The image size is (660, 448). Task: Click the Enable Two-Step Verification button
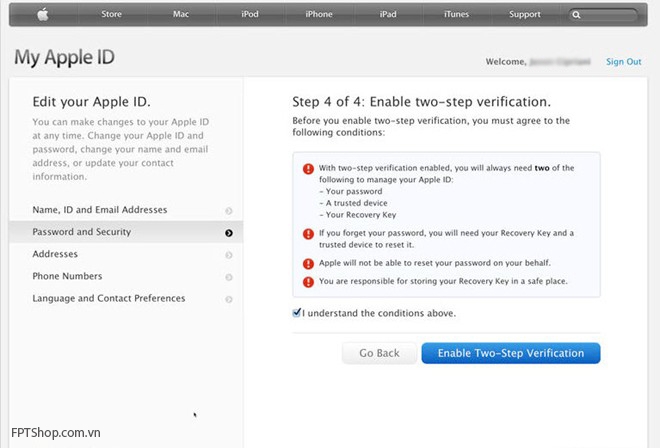click(511, 353)
